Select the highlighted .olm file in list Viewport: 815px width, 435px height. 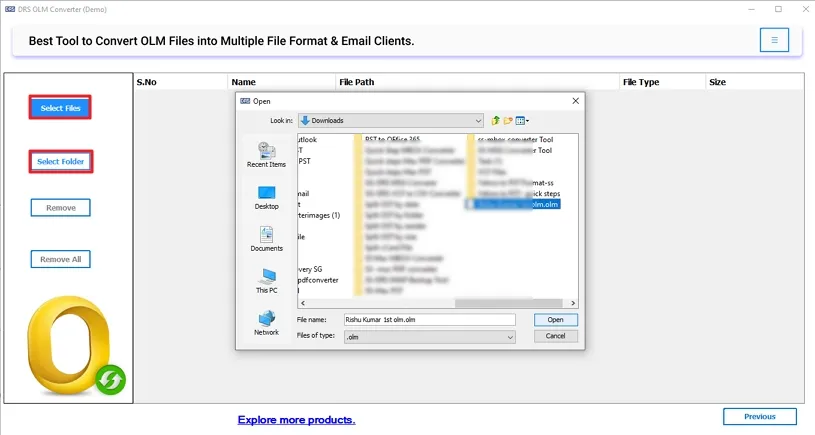517,204
